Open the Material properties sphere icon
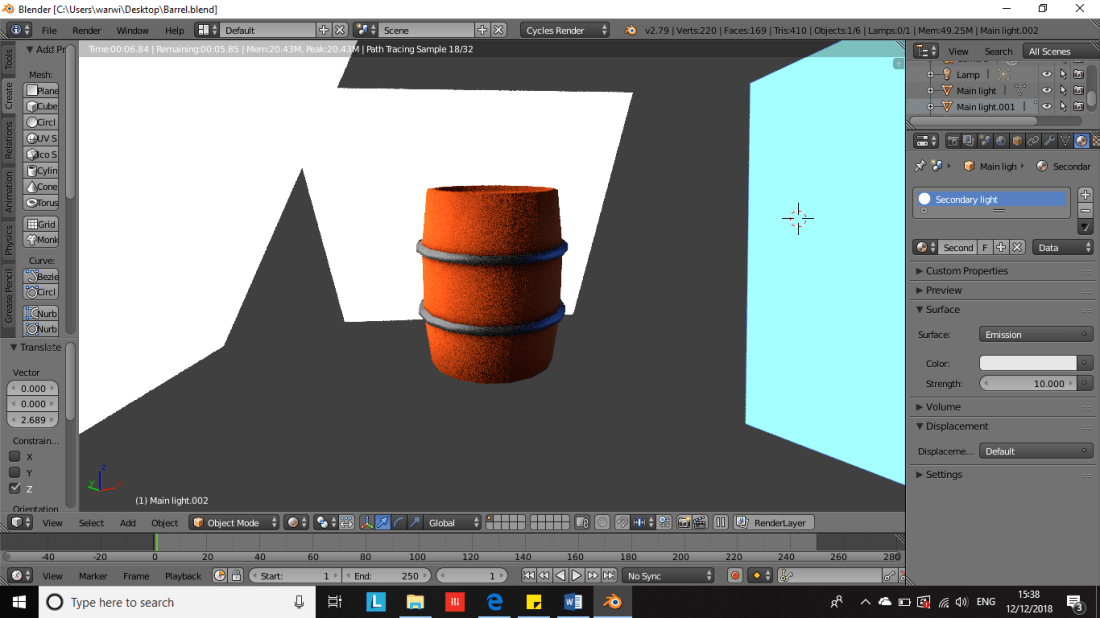The width and height of the screenshot is (1100, 618). point(1080,141)
